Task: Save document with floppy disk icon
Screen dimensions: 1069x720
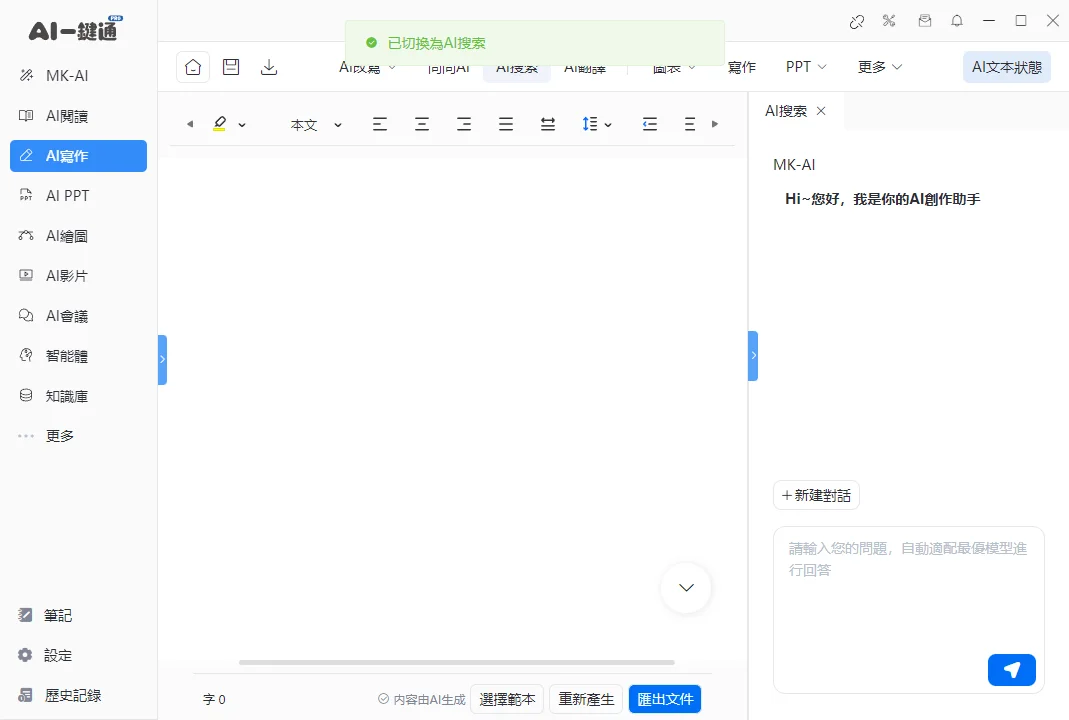Action: click(231, 67)
